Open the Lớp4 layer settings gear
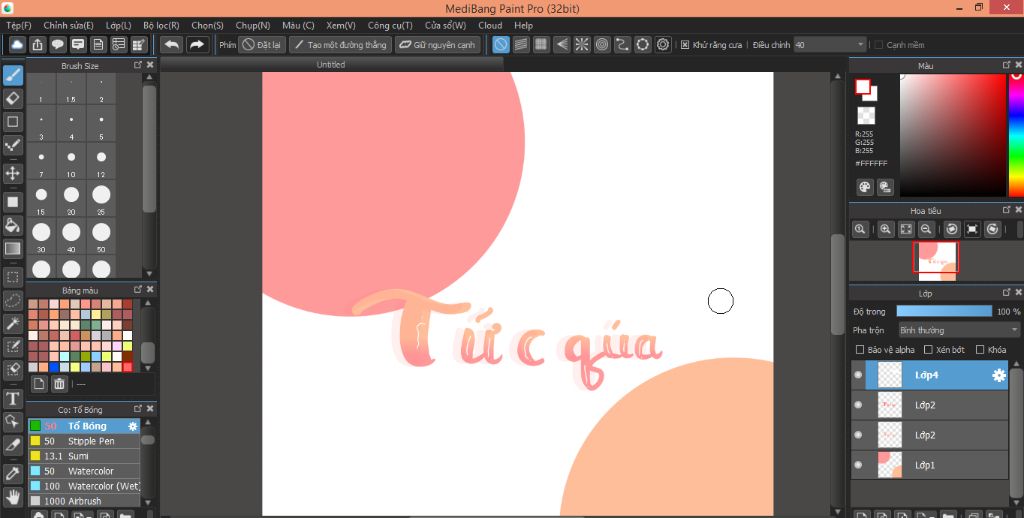 click(x=999, y=375)
